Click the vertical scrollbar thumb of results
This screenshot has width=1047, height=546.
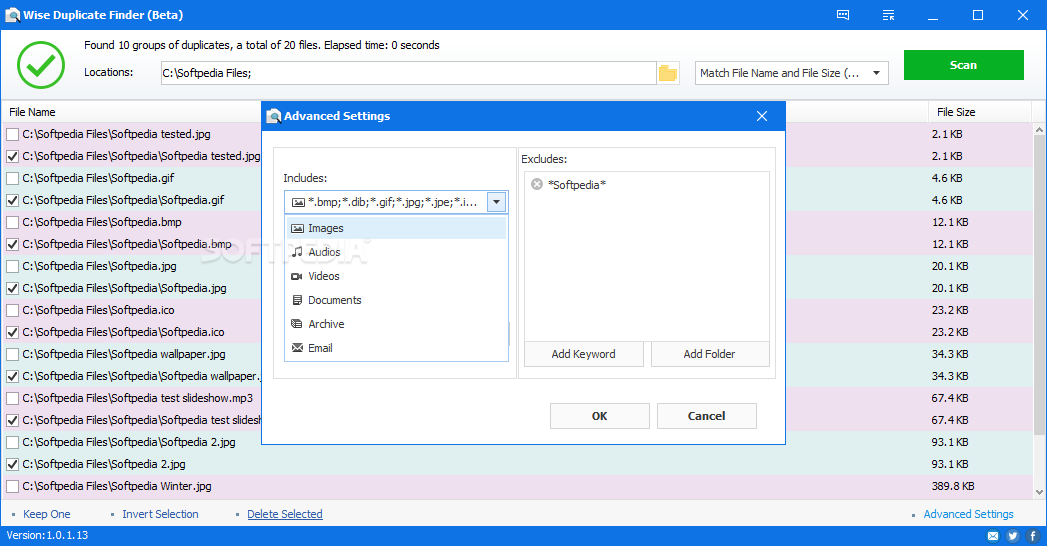click(1039, 286)
